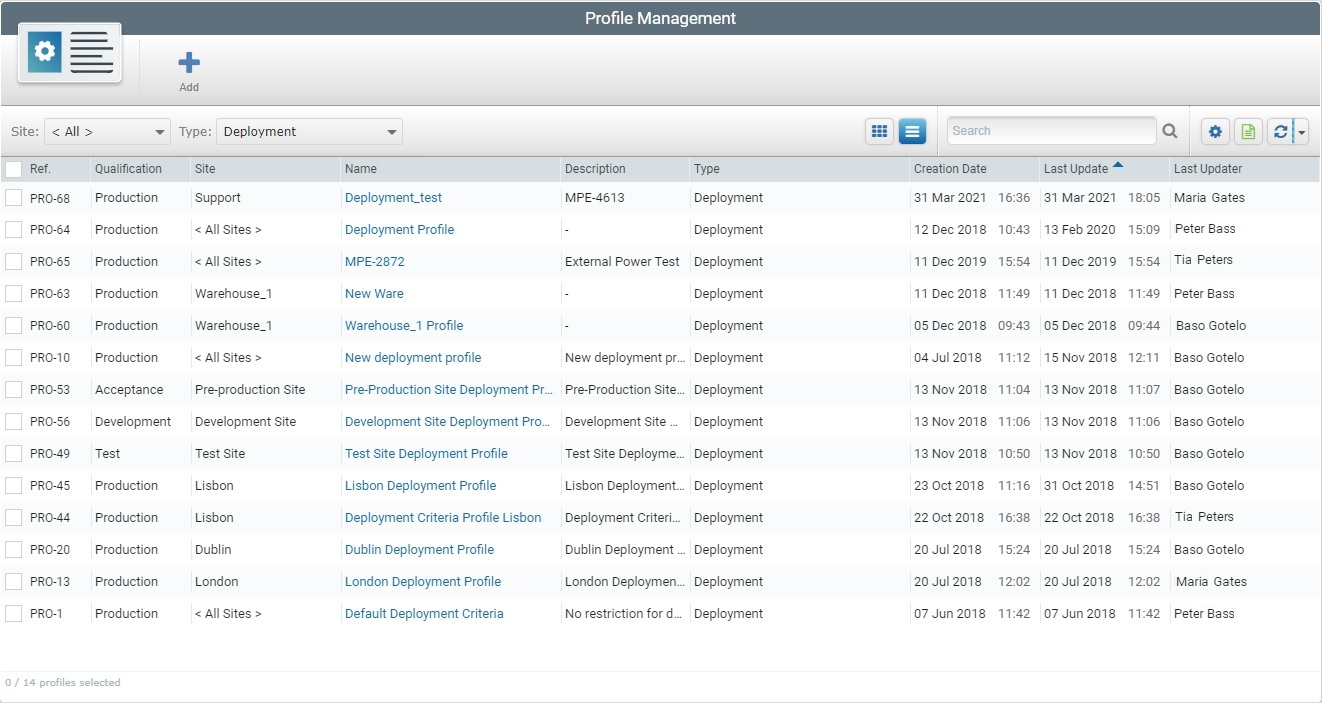Sort by the Last Updater column header
The width and height of the screenshot is (1322, 703).
coord(1207,168)
